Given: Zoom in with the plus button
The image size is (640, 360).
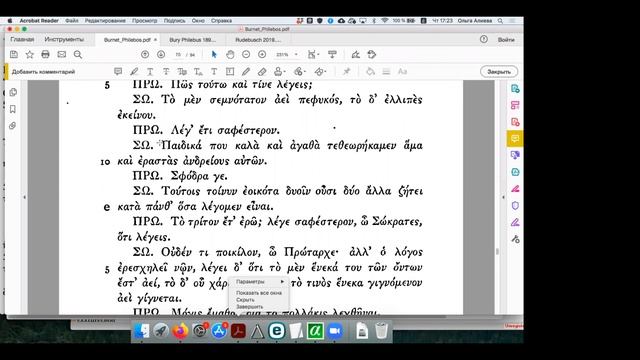Looking at the screenshot, I should point(262,54).
